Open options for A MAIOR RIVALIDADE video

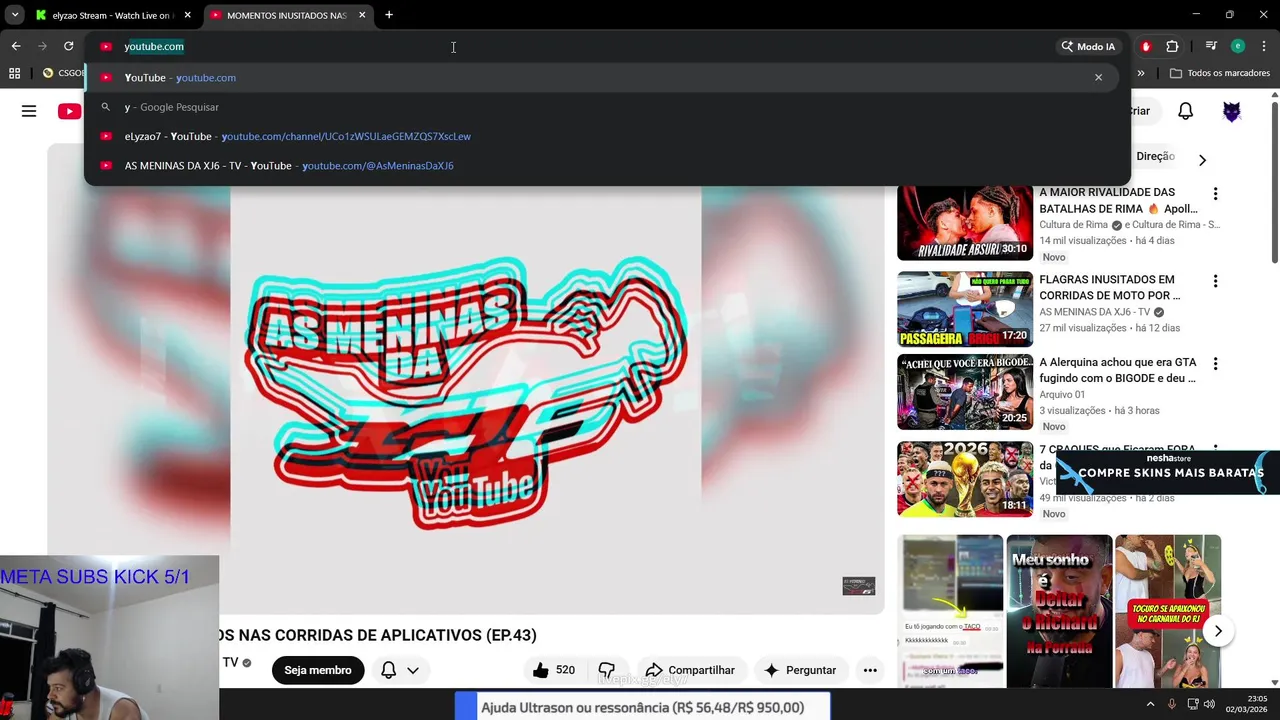point(1215,194)
